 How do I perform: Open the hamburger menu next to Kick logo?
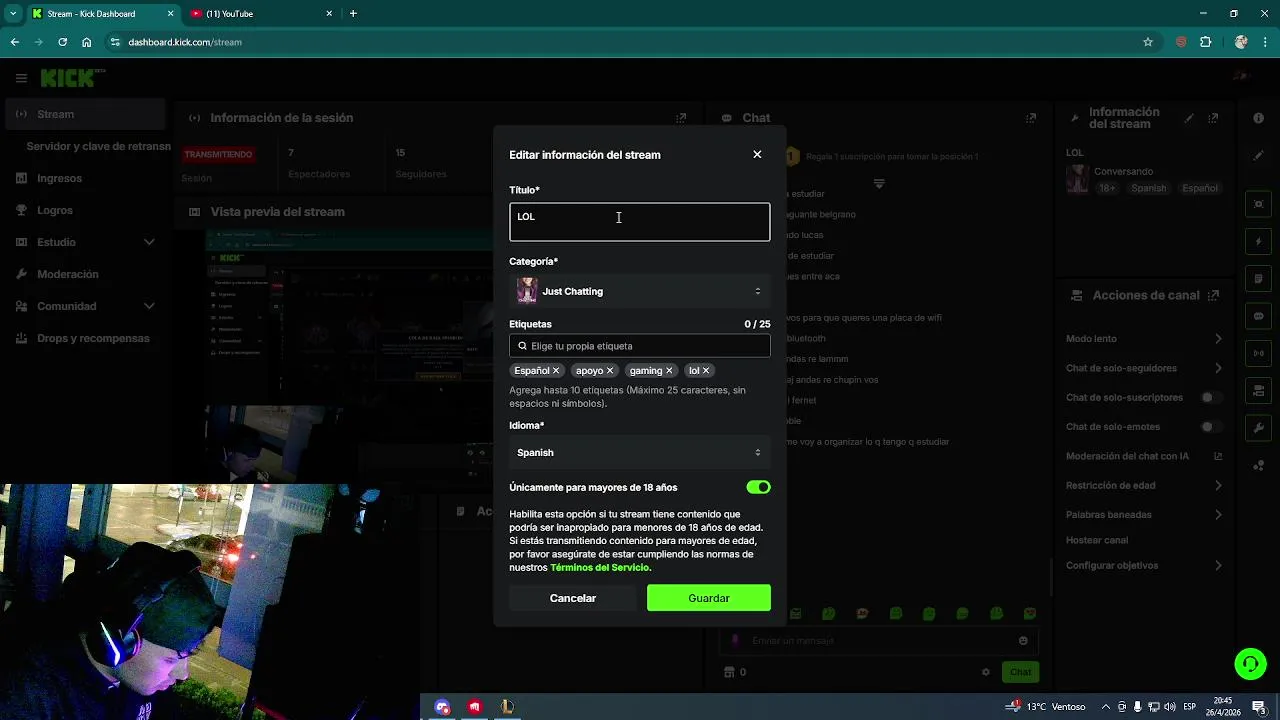point(21,78)
